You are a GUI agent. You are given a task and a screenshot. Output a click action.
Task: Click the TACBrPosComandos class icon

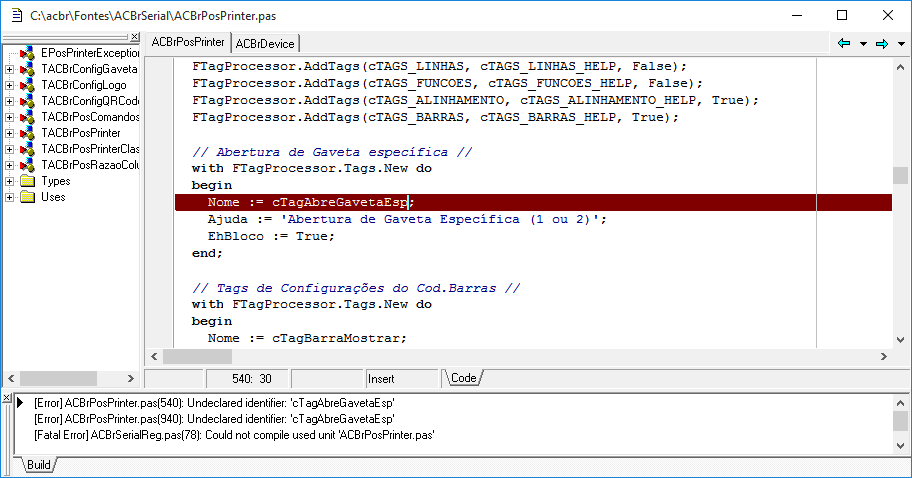(x=27, y=117)
